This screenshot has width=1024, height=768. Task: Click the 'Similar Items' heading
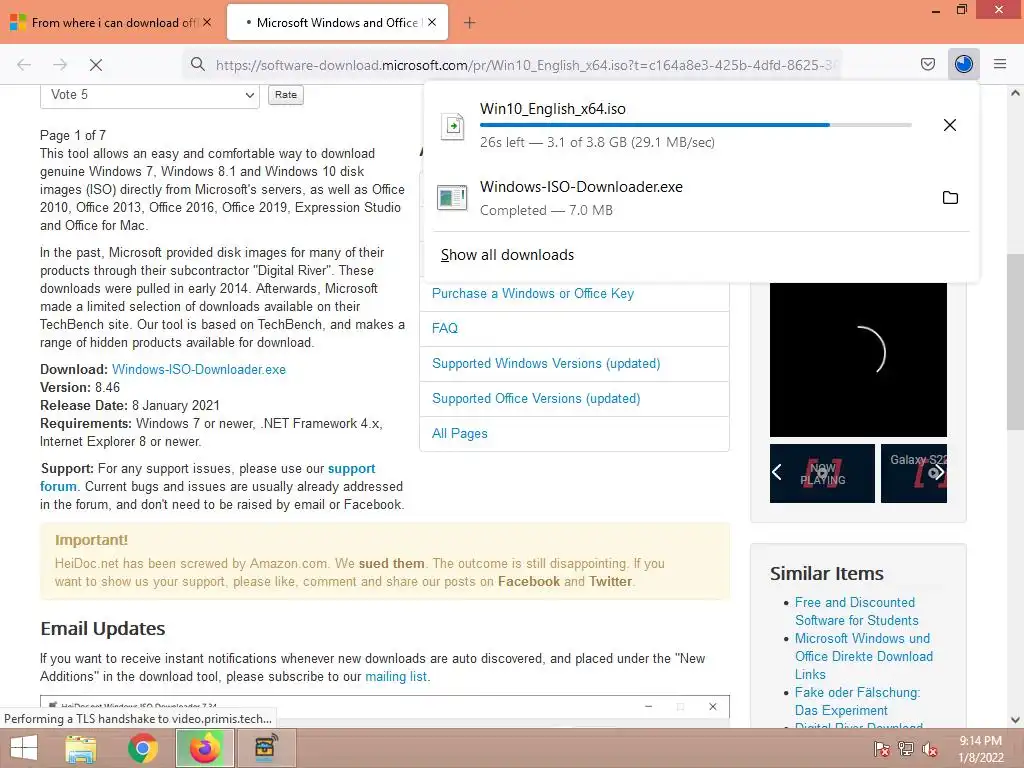[x=827, y=573]
